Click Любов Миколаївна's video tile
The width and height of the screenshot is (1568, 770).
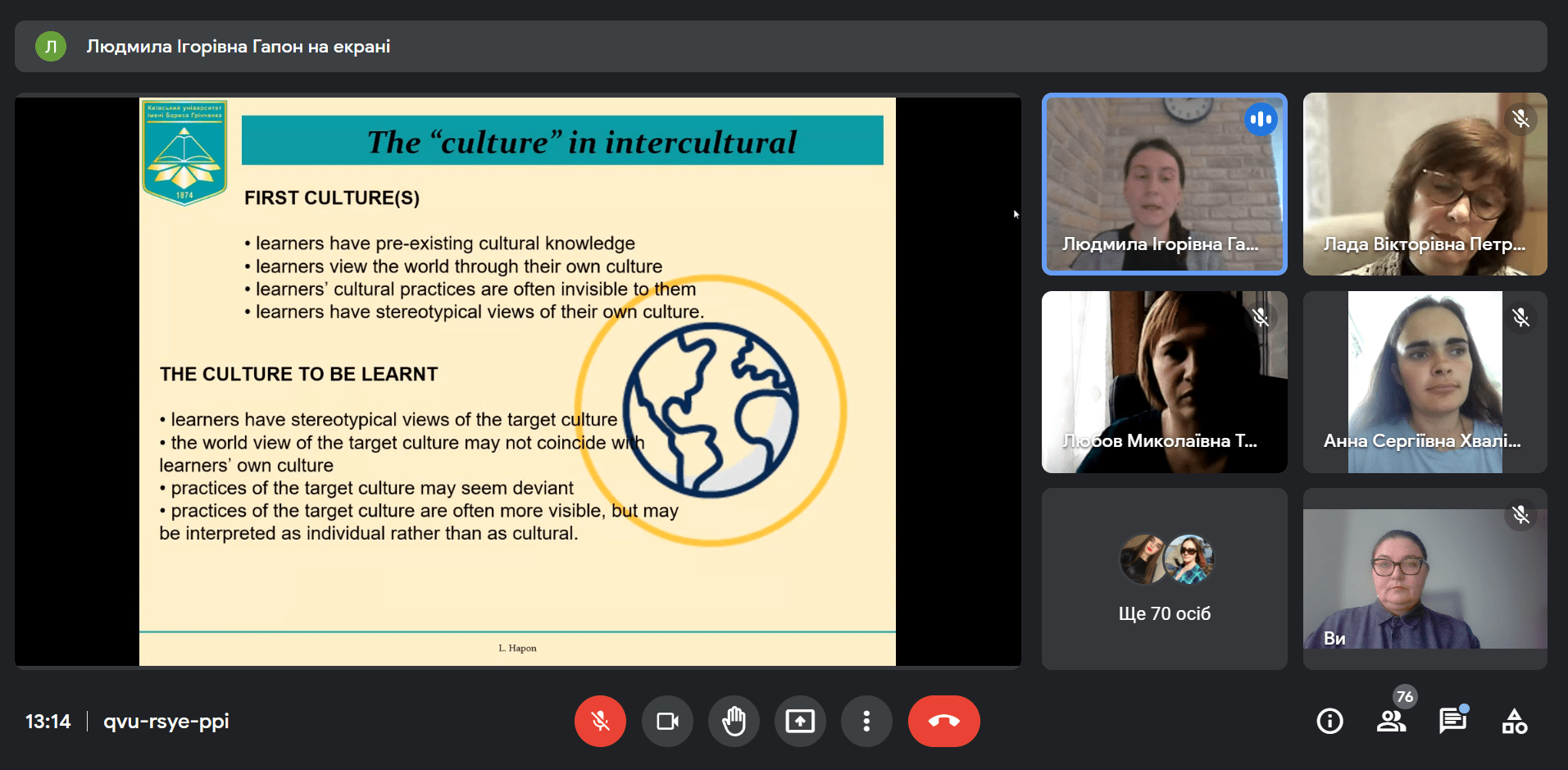coord(1164,382)
